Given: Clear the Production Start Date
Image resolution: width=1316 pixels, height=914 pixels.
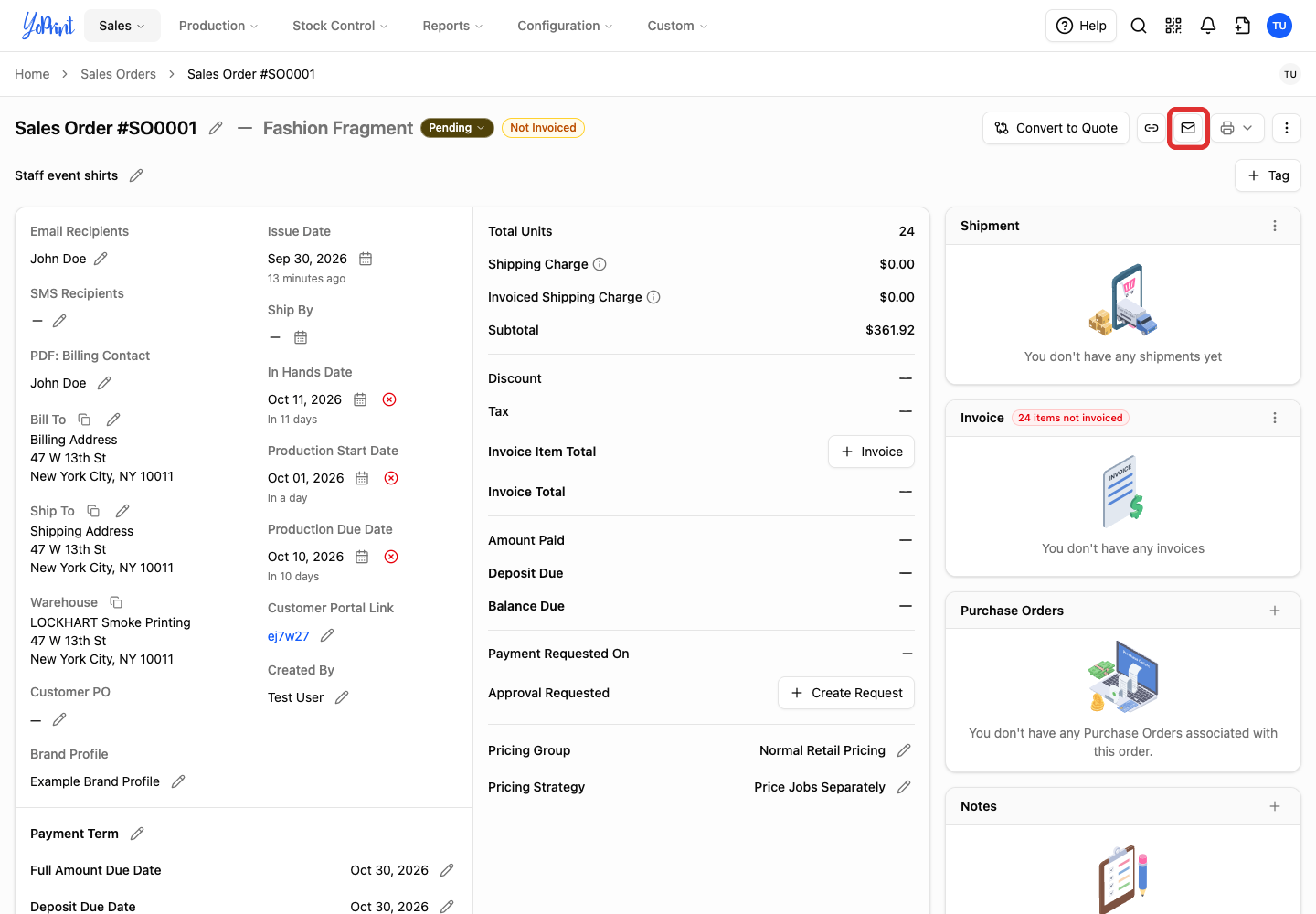Looking at the screenshot, I should (x=391, y=478).
